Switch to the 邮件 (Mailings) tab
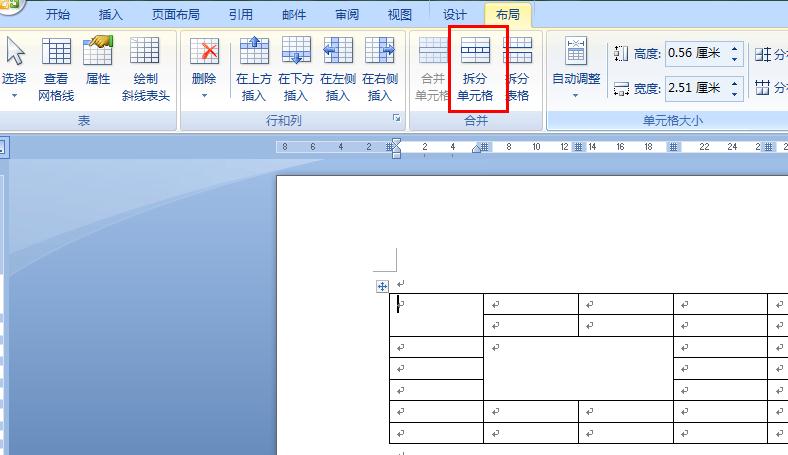This screenshot has height=455, width=788. coord(294,15)
